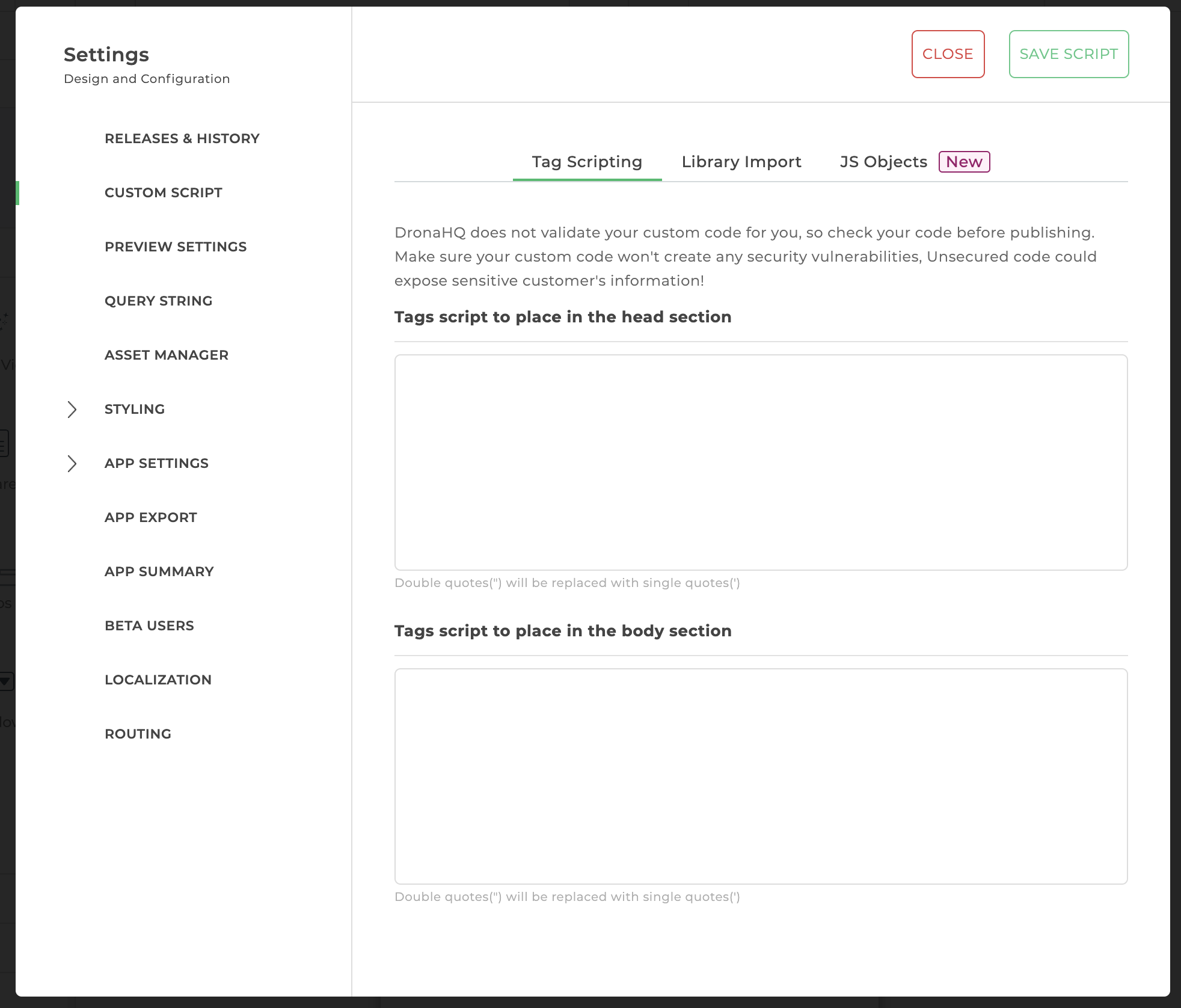Click QUERY STRING sidebar item
Screen dimensions: 1181x1008
(x=158, y=301)
